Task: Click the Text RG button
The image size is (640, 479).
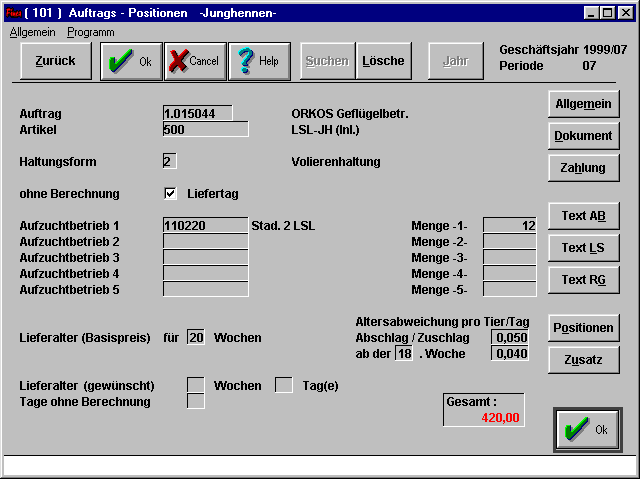Action: coord(583,280)
